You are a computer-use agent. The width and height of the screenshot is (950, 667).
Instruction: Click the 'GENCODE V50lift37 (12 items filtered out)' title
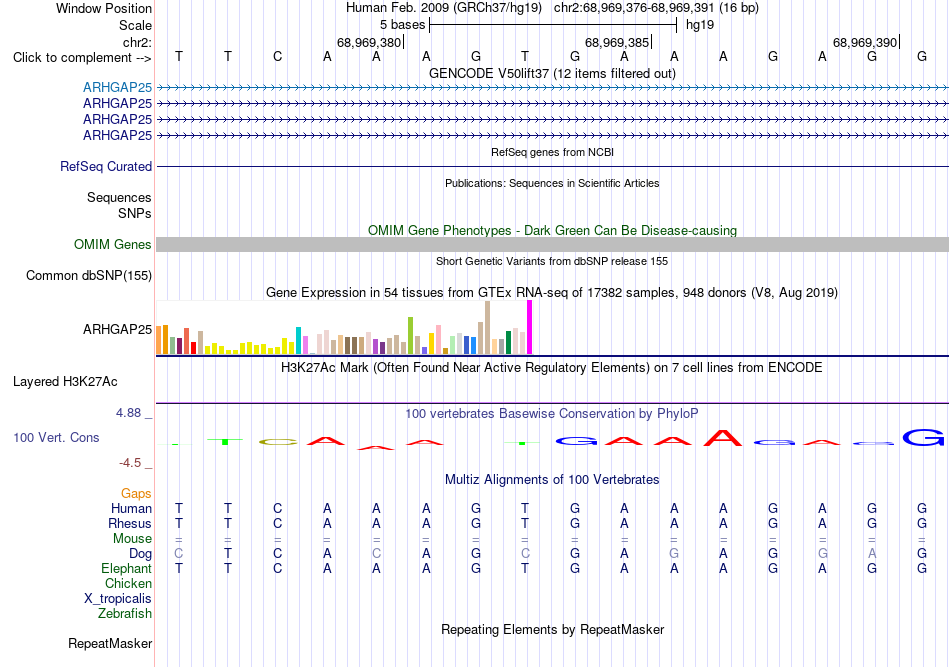pos(552,73)
